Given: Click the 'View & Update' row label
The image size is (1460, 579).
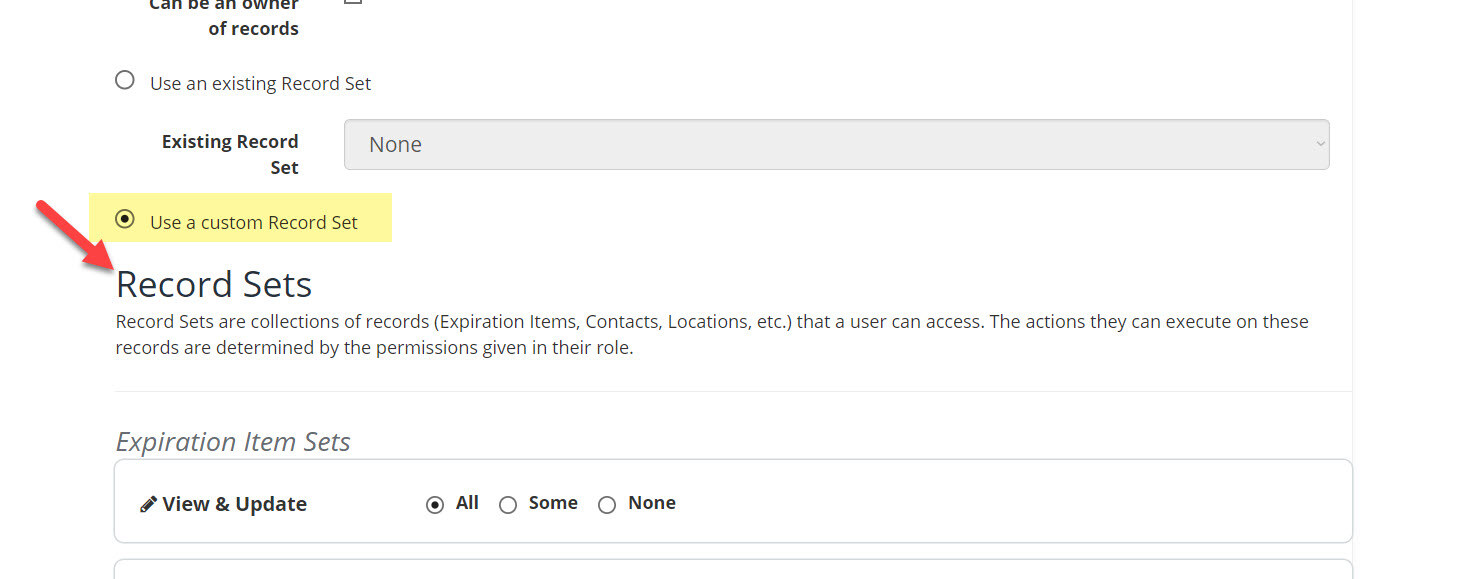Looking at the screenshot, I should pos(235,504).
